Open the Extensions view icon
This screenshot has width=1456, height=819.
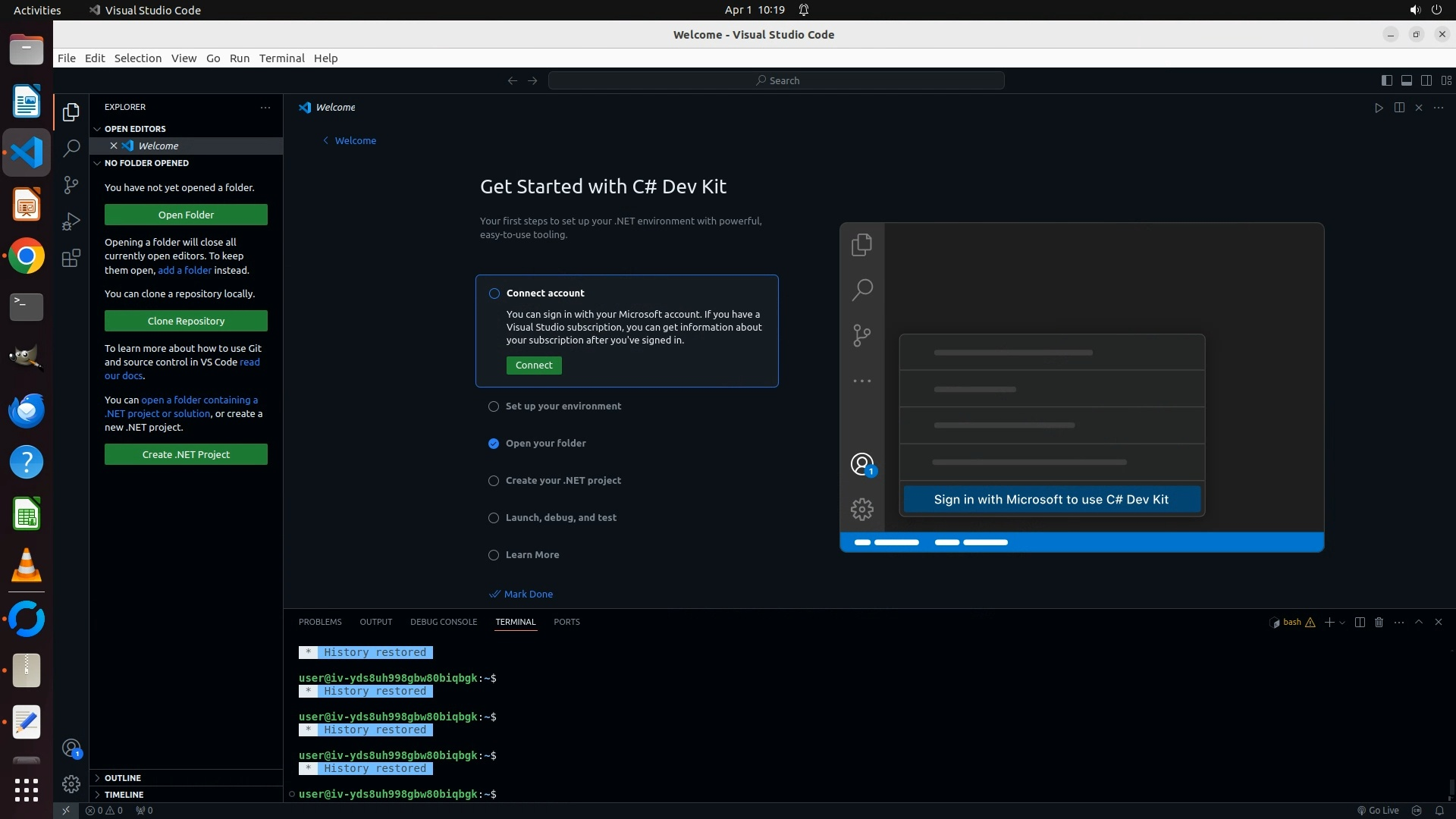coord(71,259)
